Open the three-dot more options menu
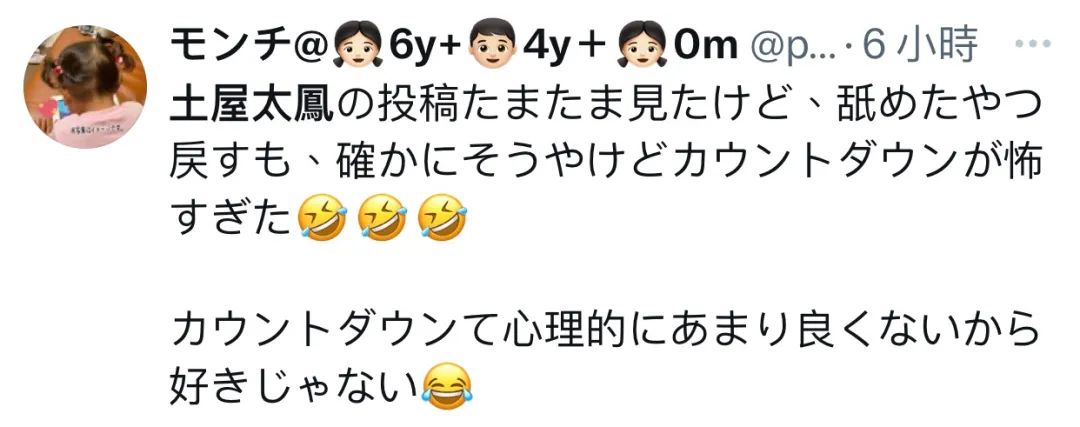Screen dimensions: 1080x427 [x=1032, y=44]
